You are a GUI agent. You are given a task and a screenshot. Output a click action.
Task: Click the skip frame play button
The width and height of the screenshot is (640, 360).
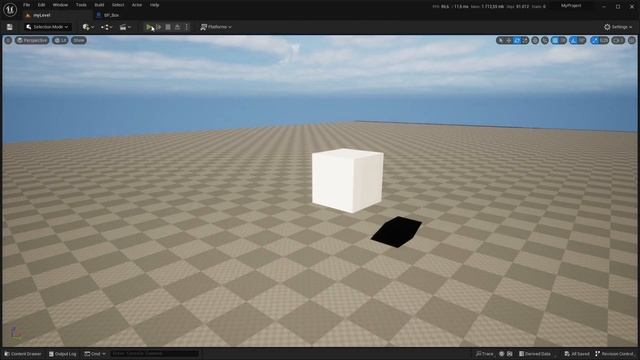[x=159, y=27]
